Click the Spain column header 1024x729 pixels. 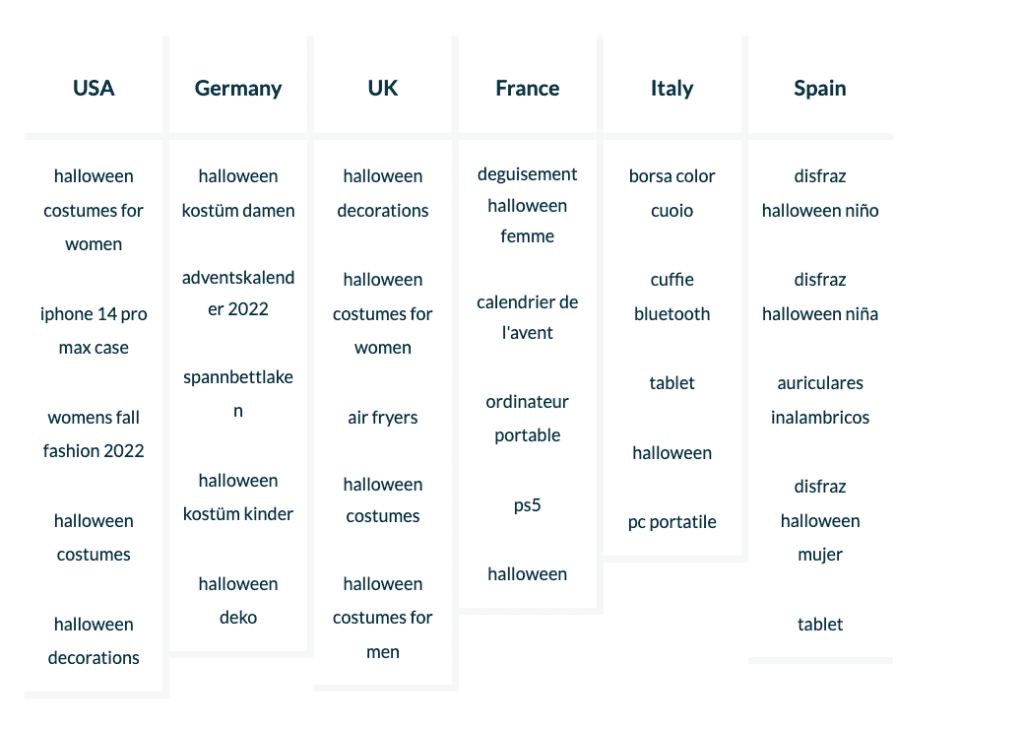point(820,88)
